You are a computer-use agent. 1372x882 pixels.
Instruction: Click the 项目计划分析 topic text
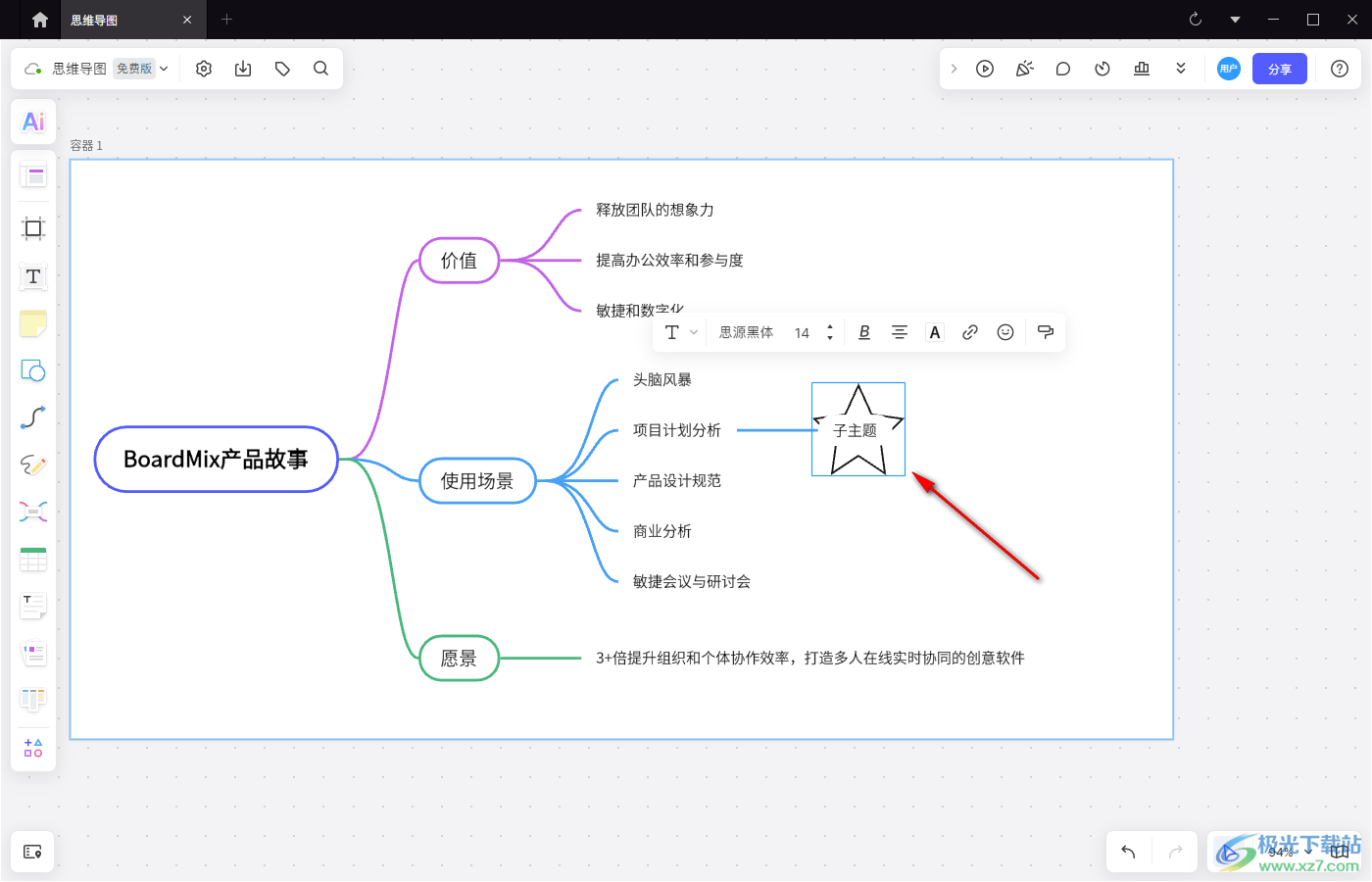tap(677, 430)
